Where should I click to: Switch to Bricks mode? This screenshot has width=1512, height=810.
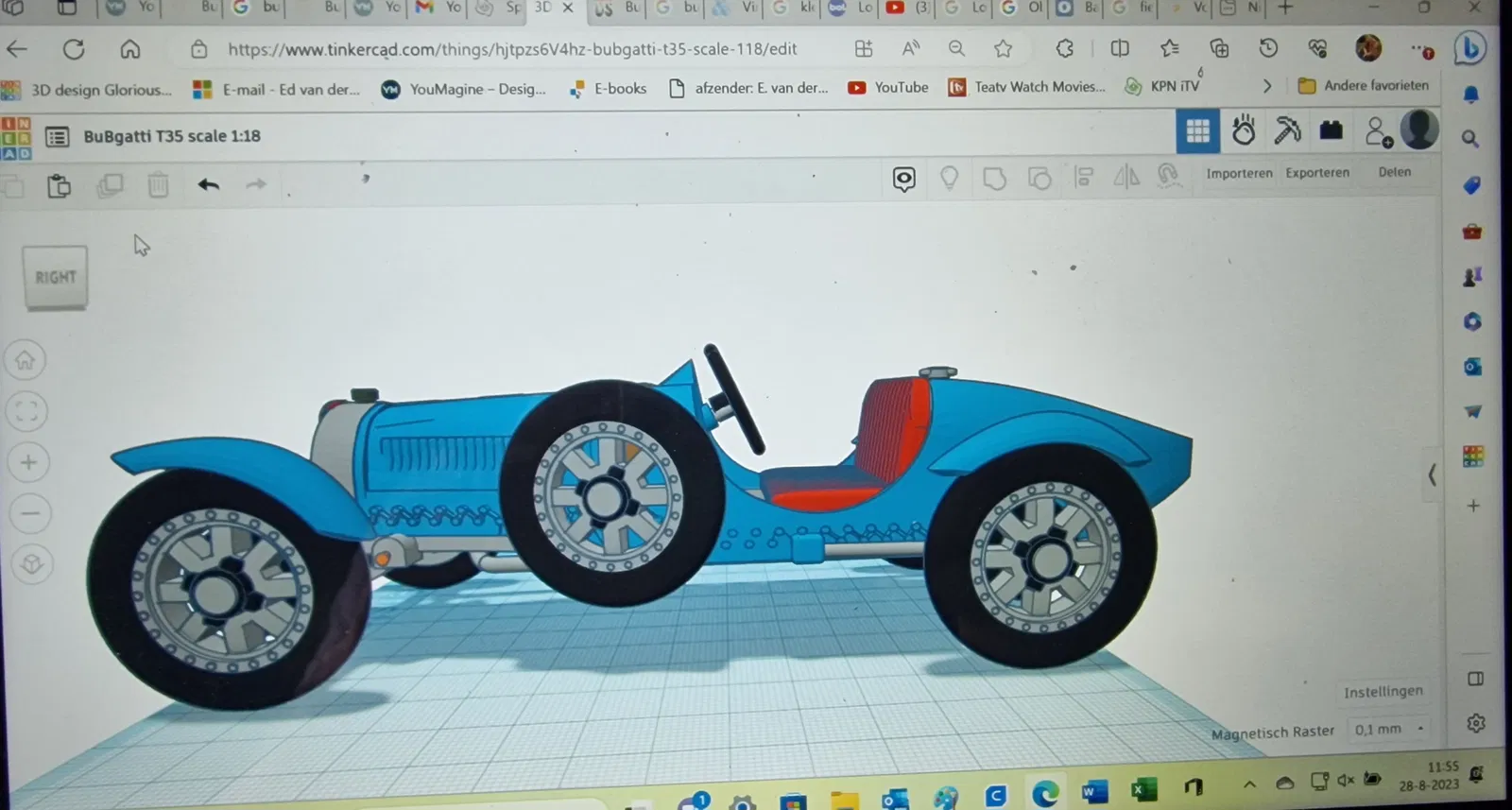point(1332,130)
